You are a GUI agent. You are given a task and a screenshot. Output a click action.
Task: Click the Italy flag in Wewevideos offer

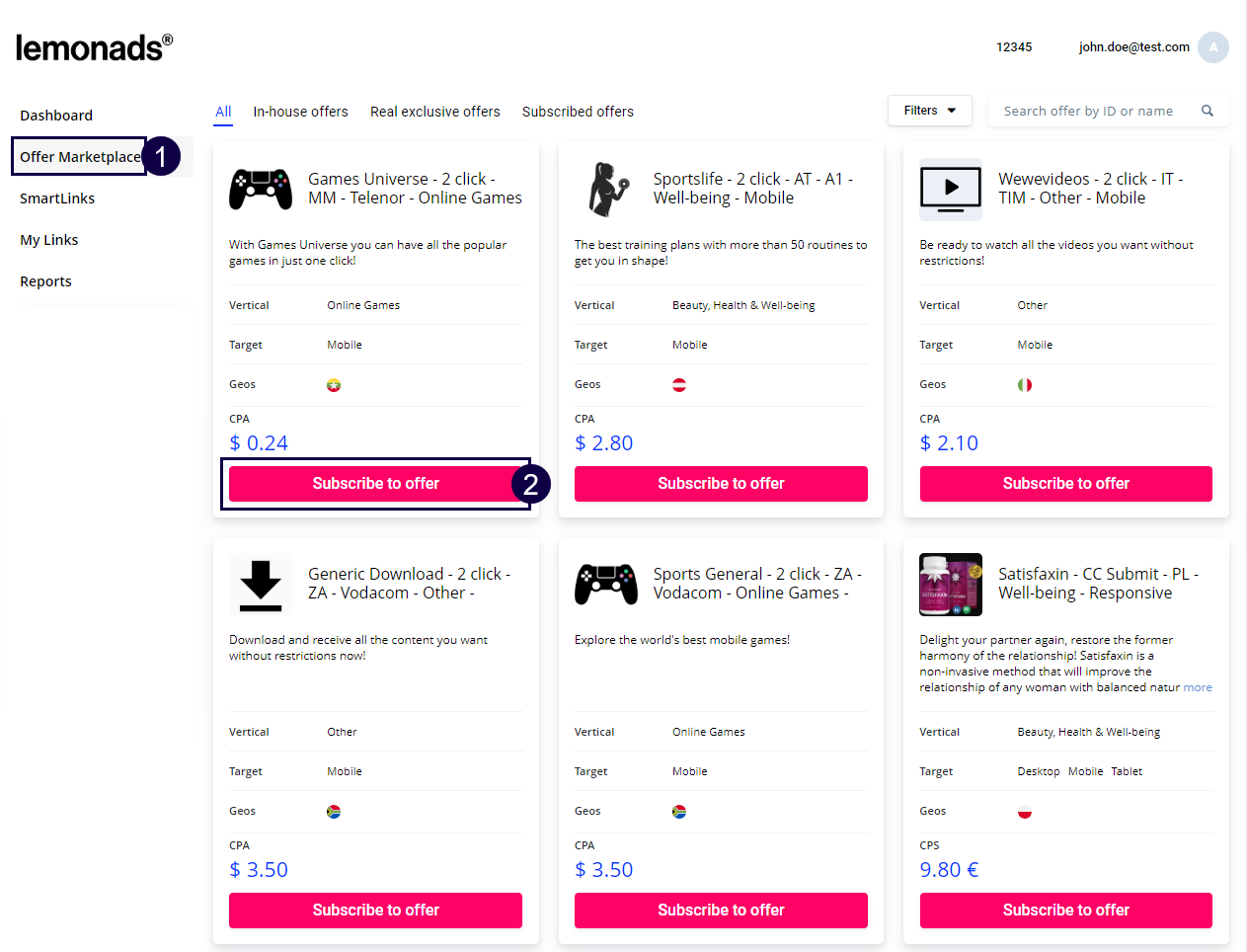click(x=1025, y=385)
